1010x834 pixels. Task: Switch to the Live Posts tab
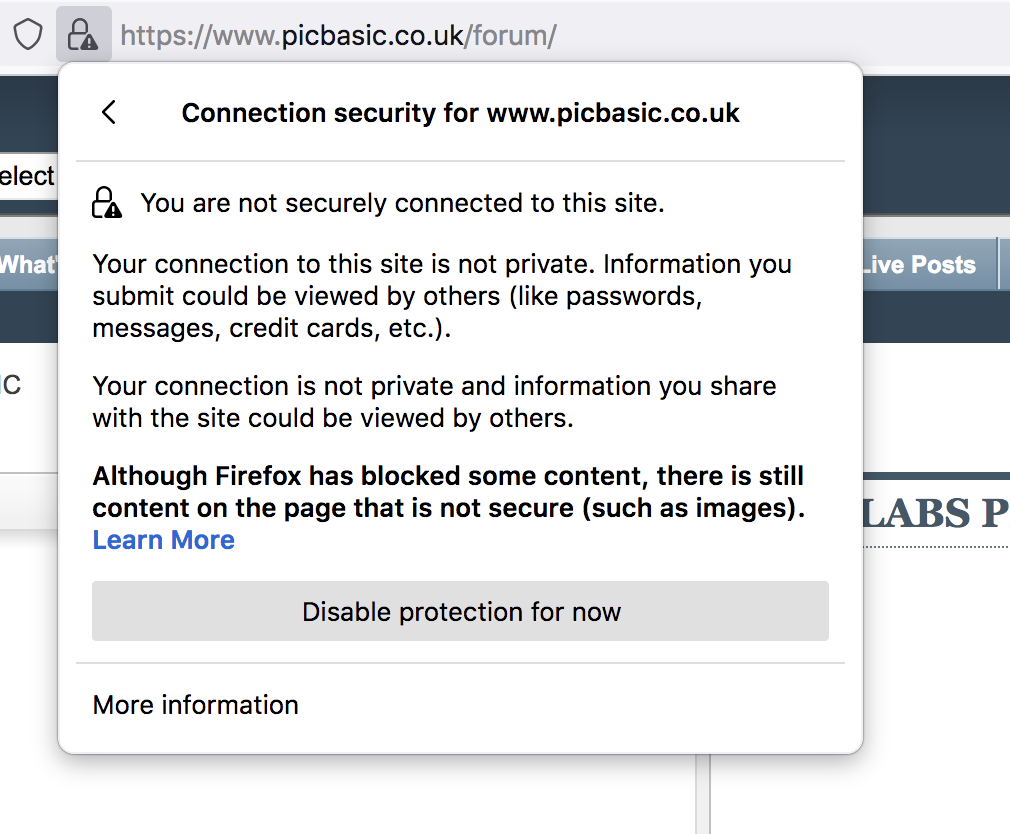click(918, 265)
